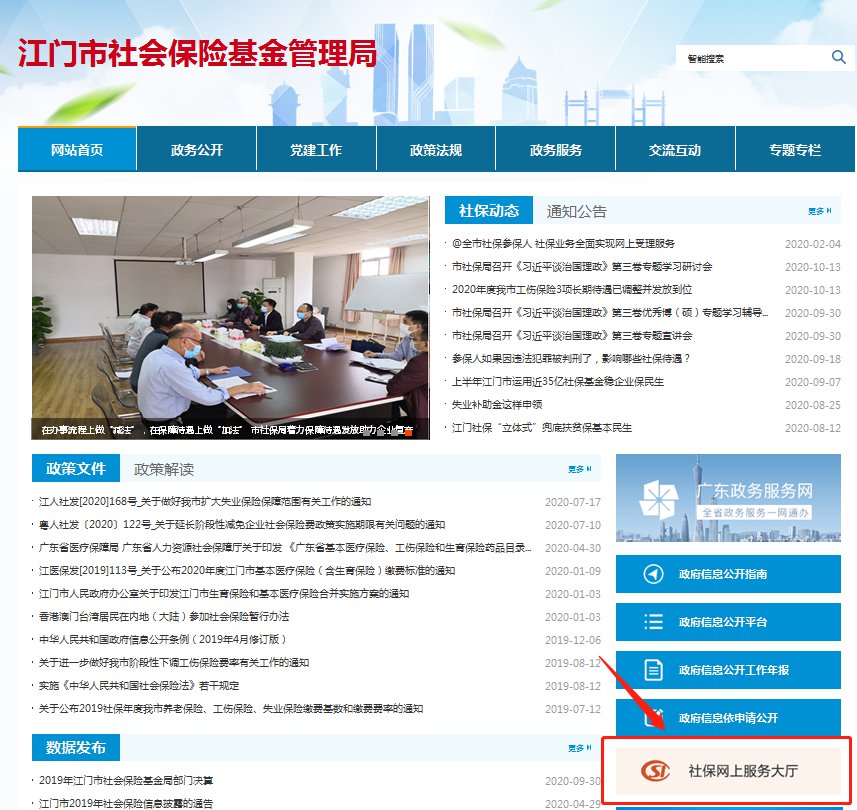Open the 专题专栏 navigation item
857x810 pixels.
pos(795,149)
